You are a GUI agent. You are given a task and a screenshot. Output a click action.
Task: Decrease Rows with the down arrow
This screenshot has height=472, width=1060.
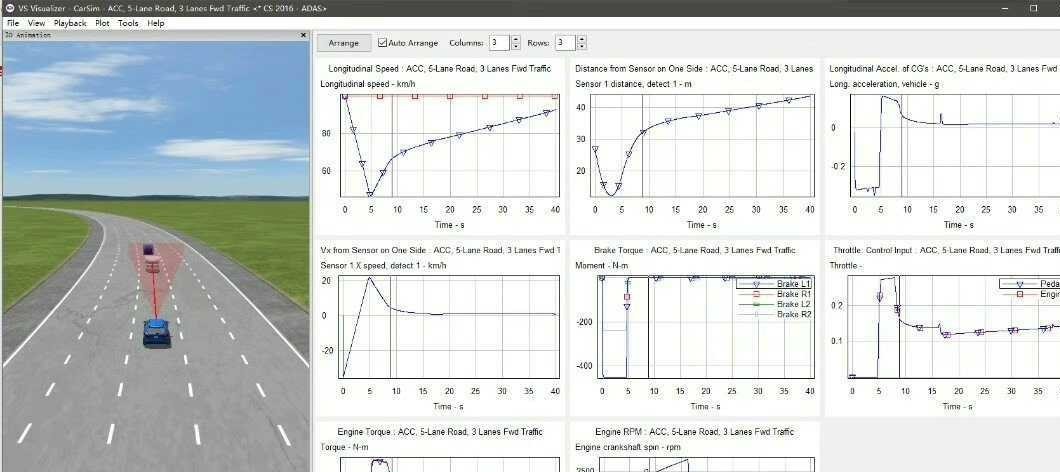(x=582, y=47)
